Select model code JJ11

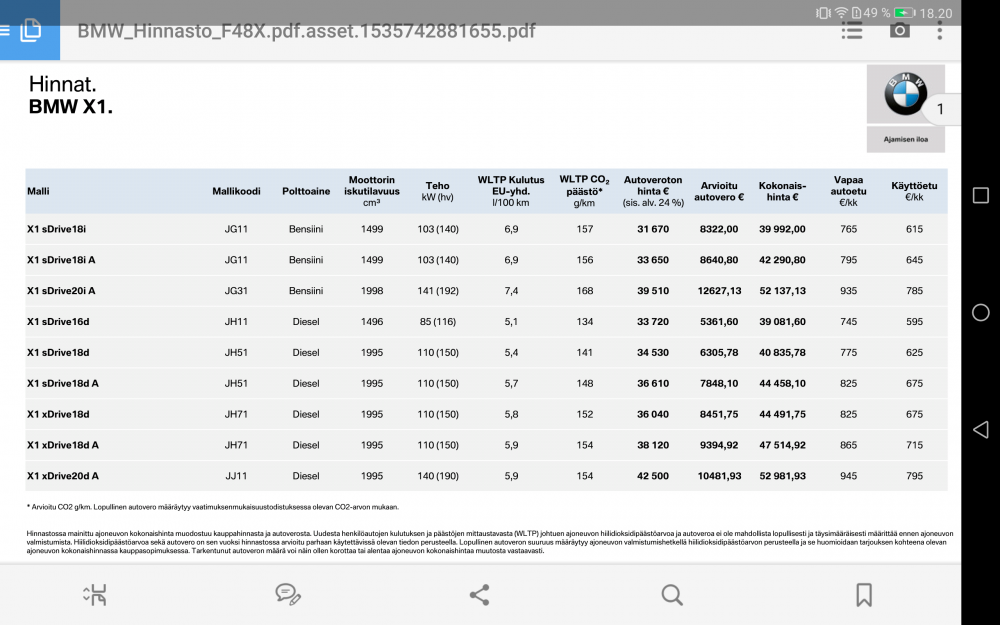click(x=236, y=476)
